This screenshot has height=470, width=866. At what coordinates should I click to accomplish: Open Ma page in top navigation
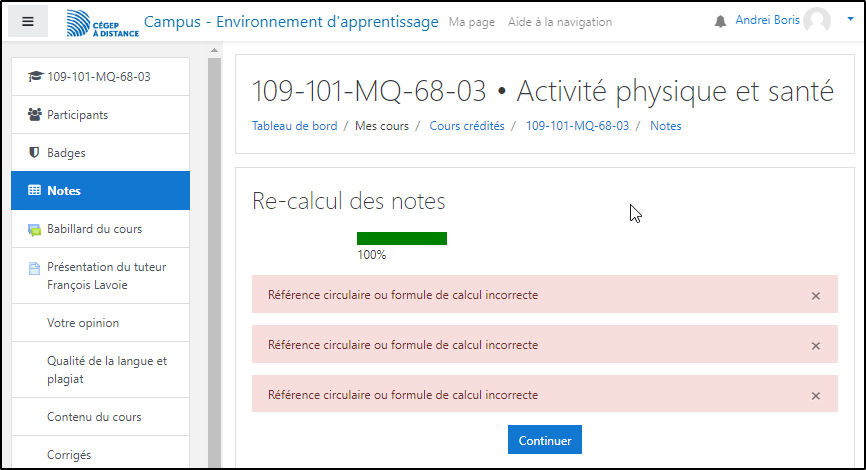[x=472, y=22]
